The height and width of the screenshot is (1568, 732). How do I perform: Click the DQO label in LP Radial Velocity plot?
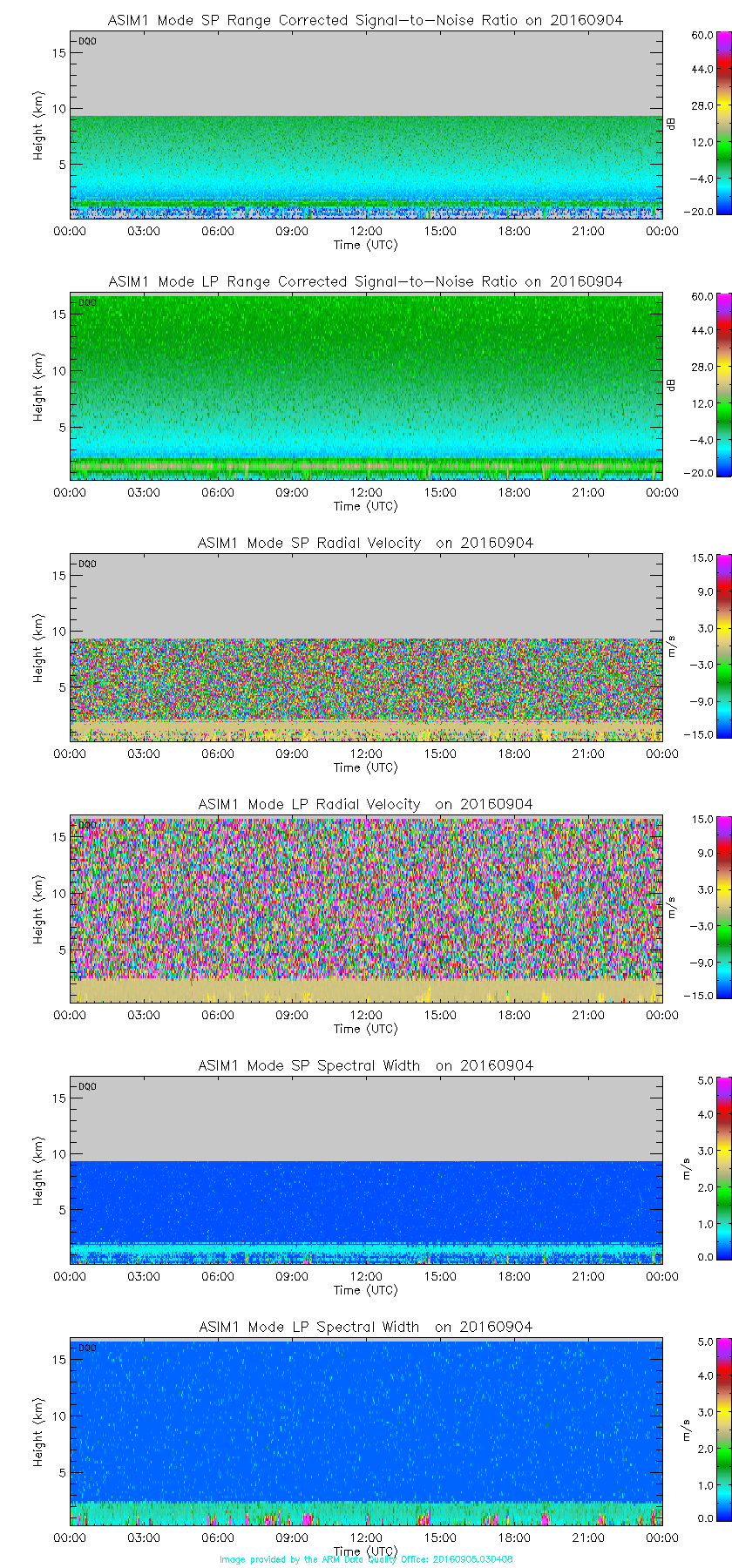(87, 825)
